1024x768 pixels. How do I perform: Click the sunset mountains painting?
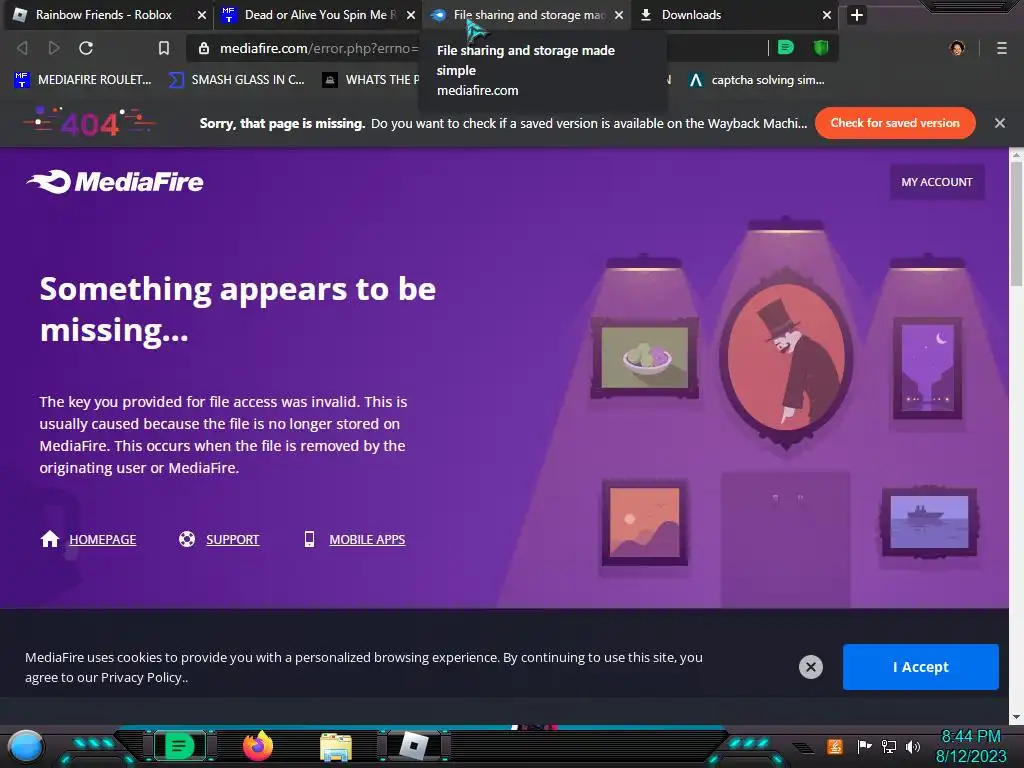(645, 522)
